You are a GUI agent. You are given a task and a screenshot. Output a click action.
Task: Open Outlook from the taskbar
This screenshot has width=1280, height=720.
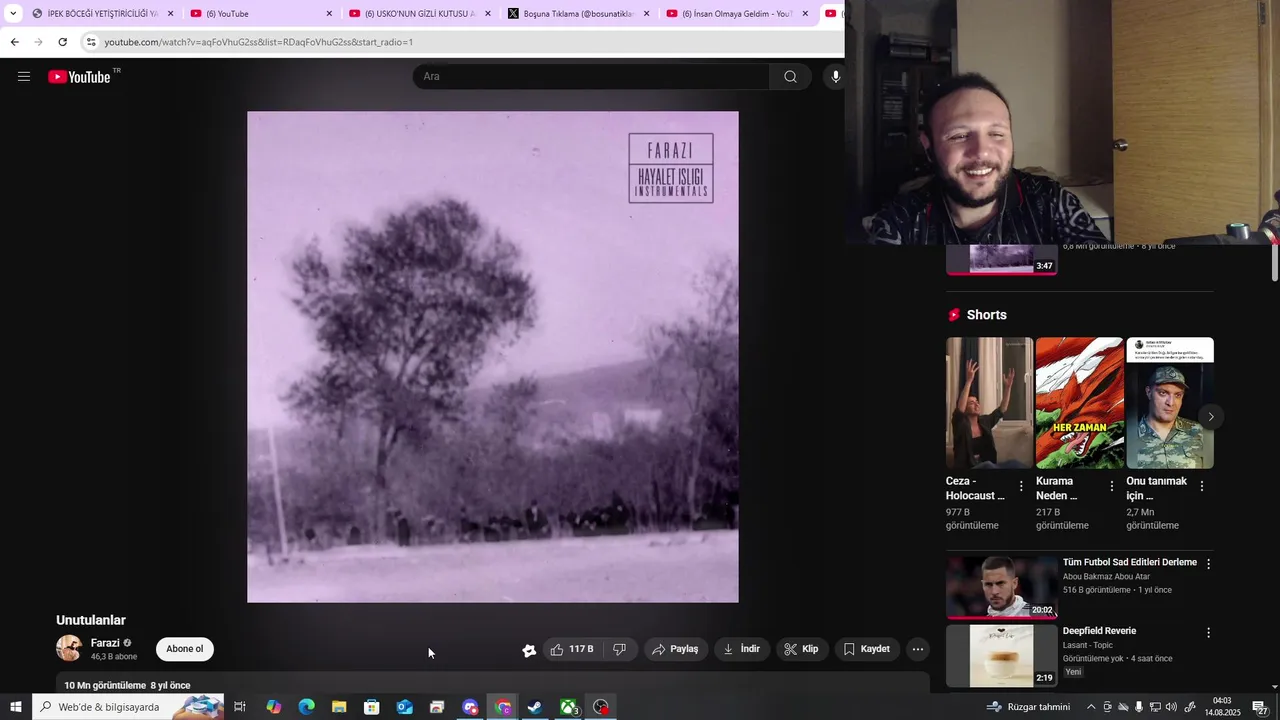[x=404, y=707]
